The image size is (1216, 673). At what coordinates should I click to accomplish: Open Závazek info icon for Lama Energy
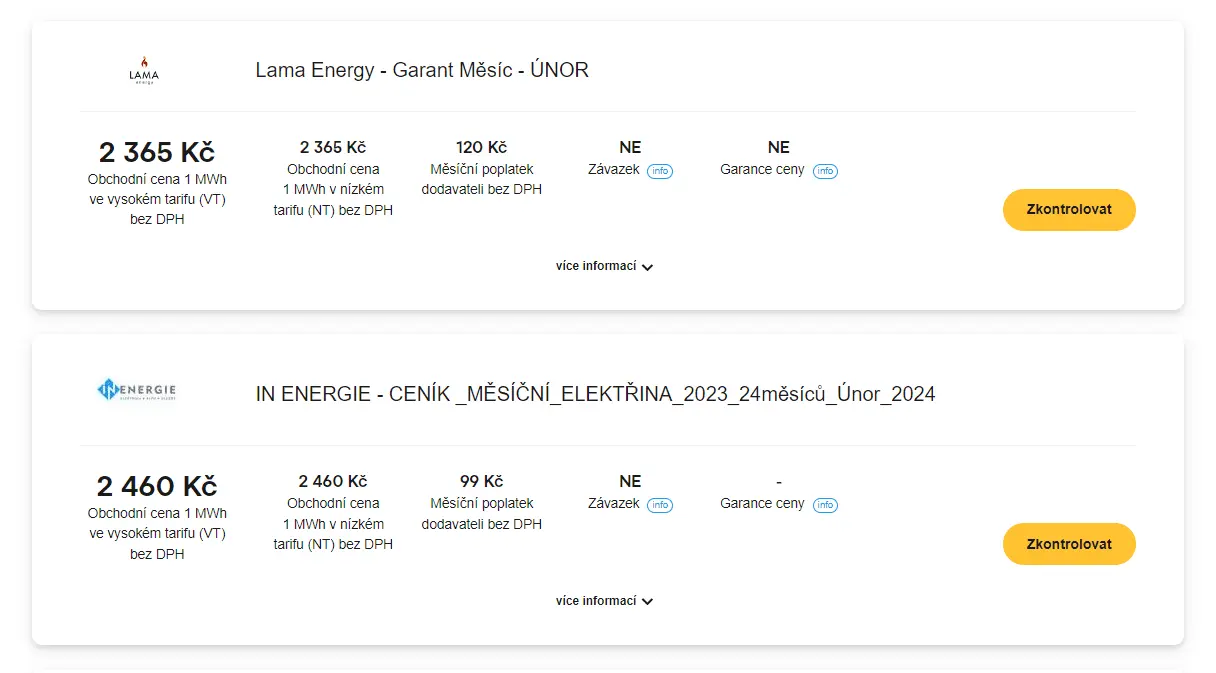tap(660, 171)
